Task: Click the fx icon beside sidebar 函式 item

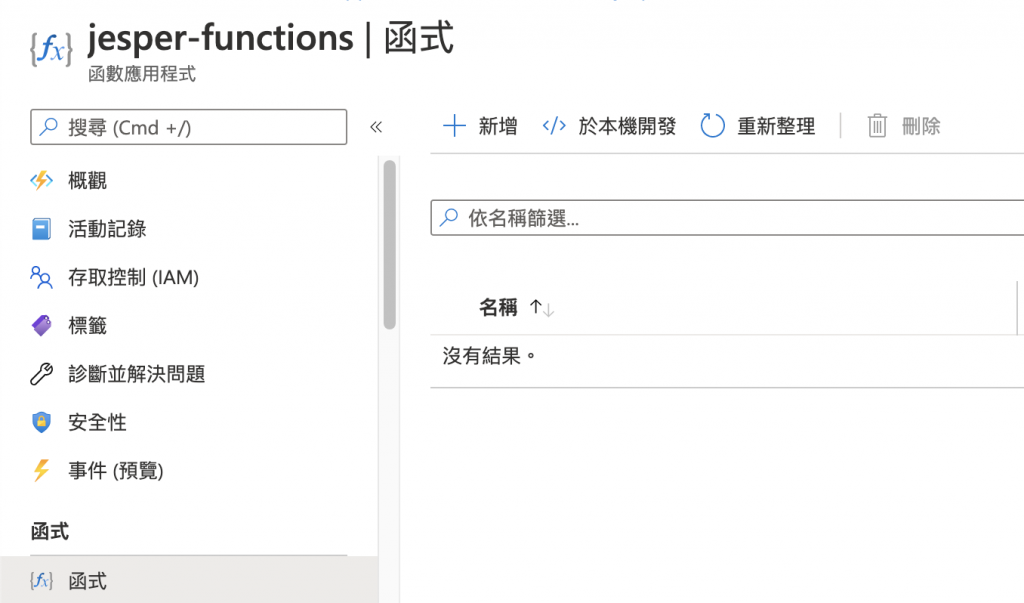Action: click(41, 580)
